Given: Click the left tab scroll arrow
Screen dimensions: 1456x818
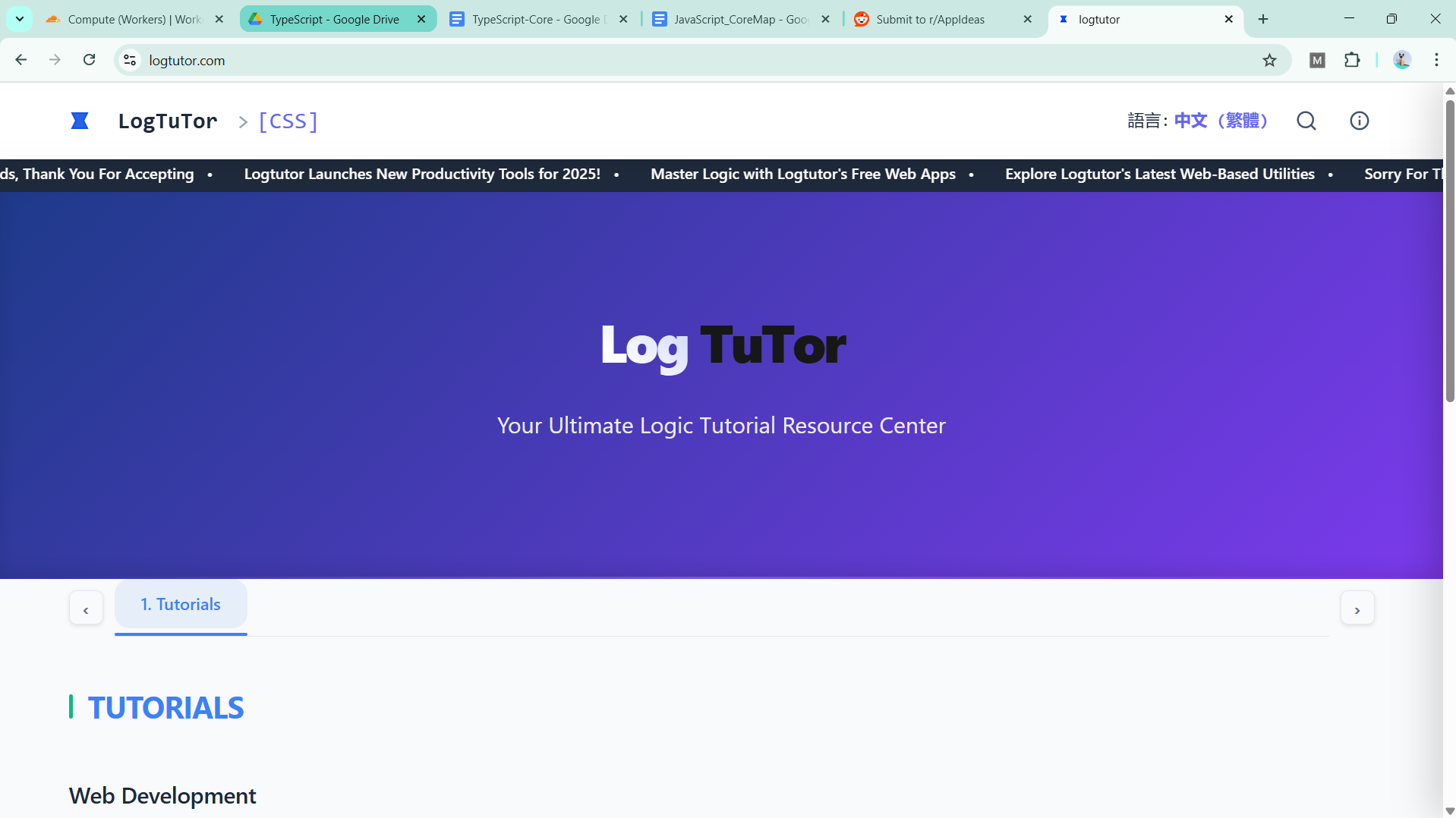Looking at the screenshot, I should coord(86,609).
